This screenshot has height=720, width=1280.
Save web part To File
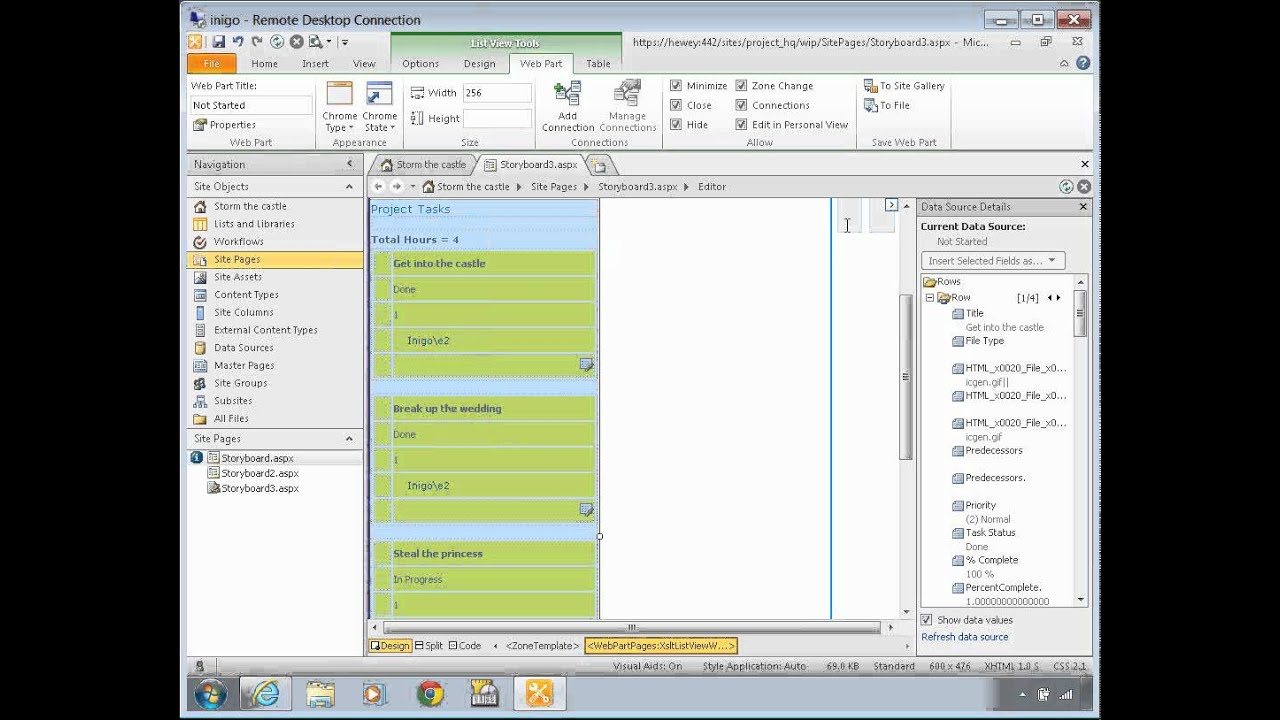(x=887, y=105)
